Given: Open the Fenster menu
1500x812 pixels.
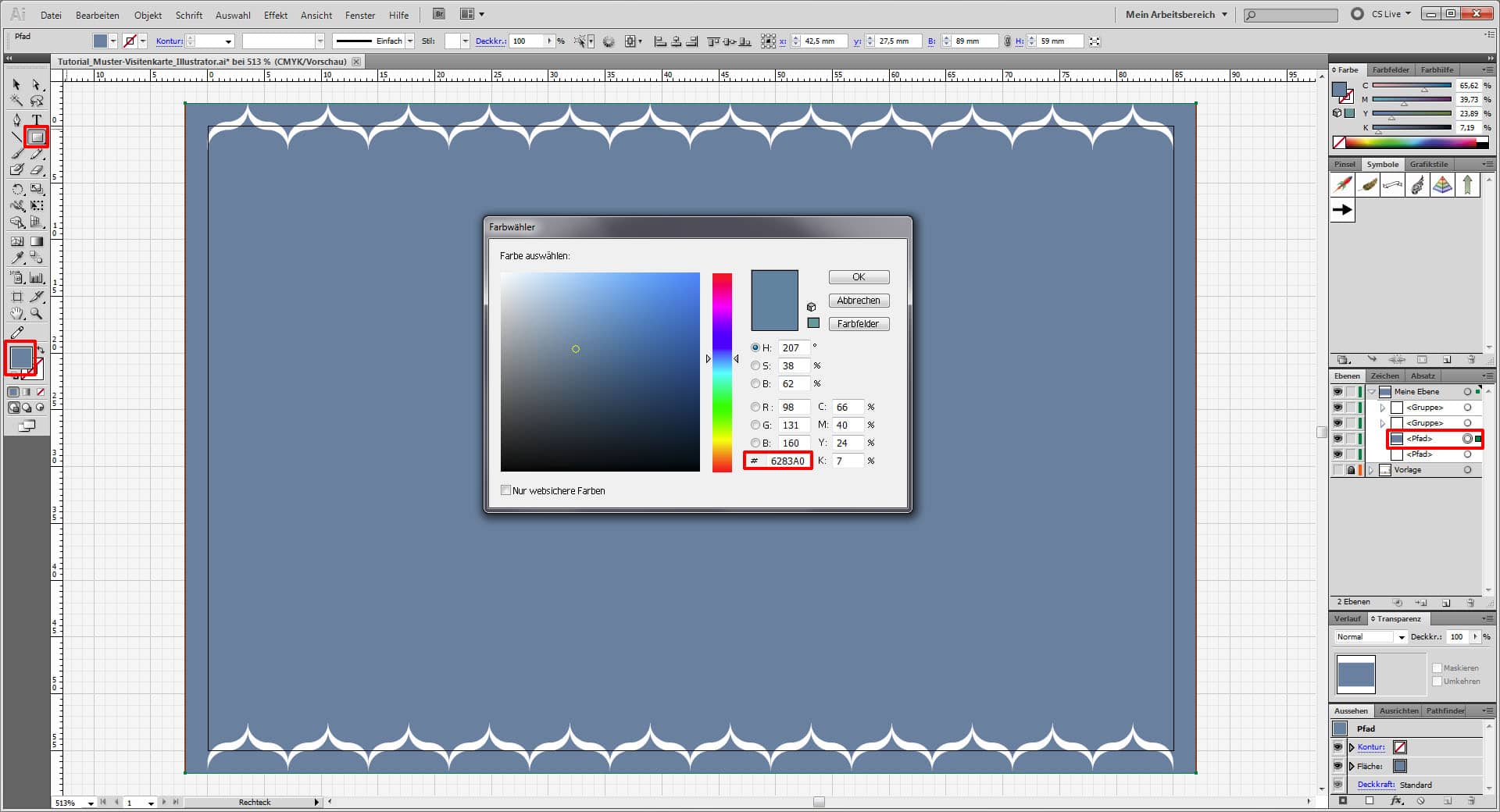Looking at the screenshot, I should click(x=359, y=15).
